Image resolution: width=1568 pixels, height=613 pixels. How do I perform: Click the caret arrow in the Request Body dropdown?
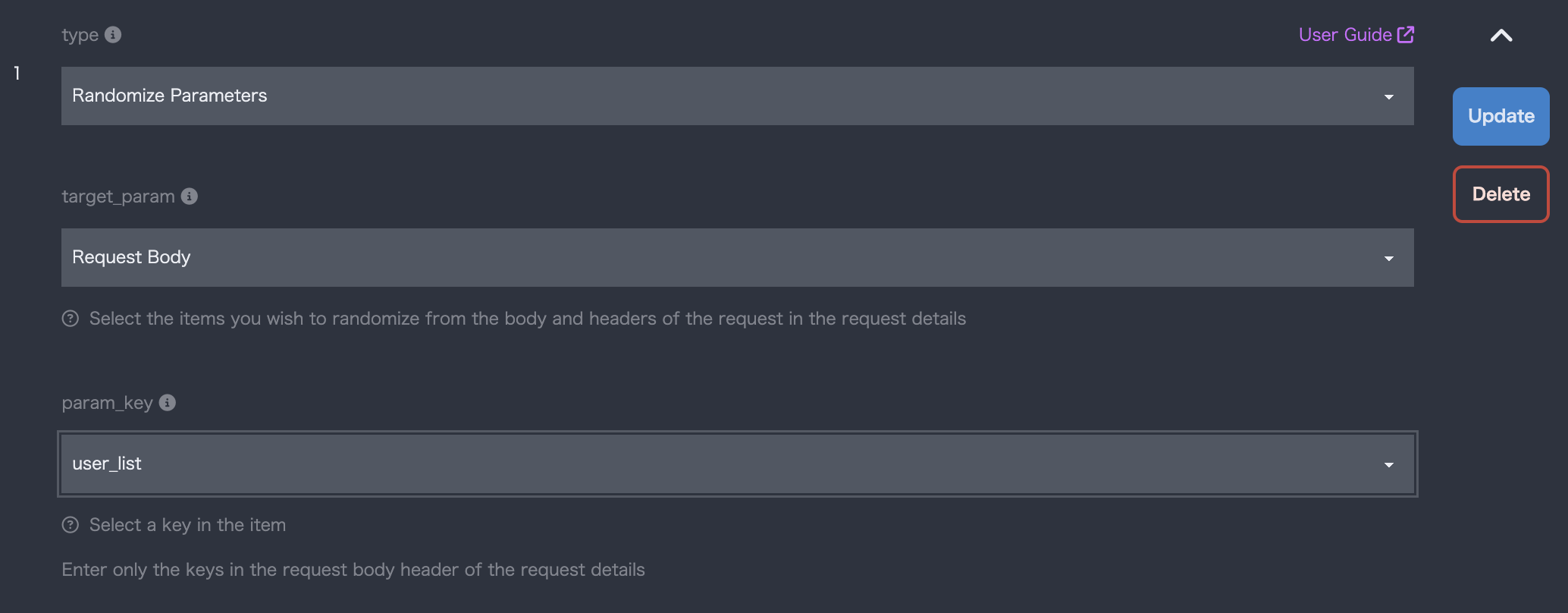1389,259
